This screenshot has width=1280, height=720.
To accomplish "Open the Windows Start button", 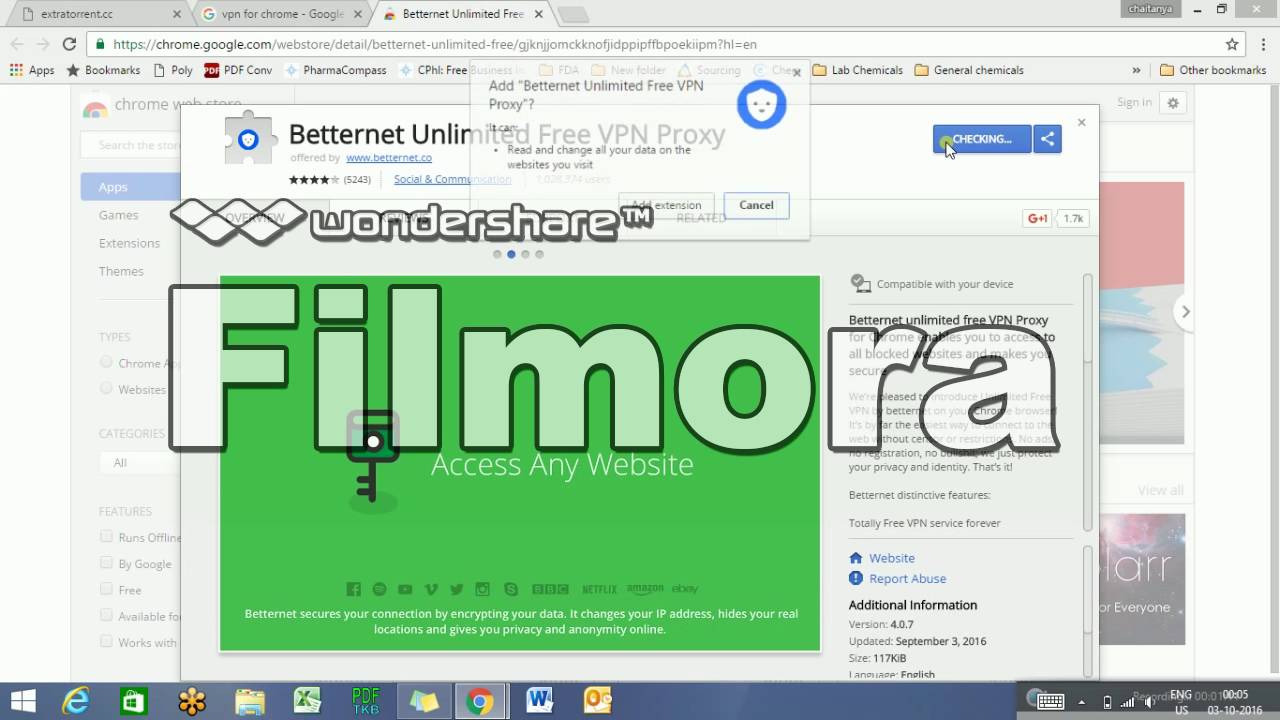I will click(x=23, y=700).
